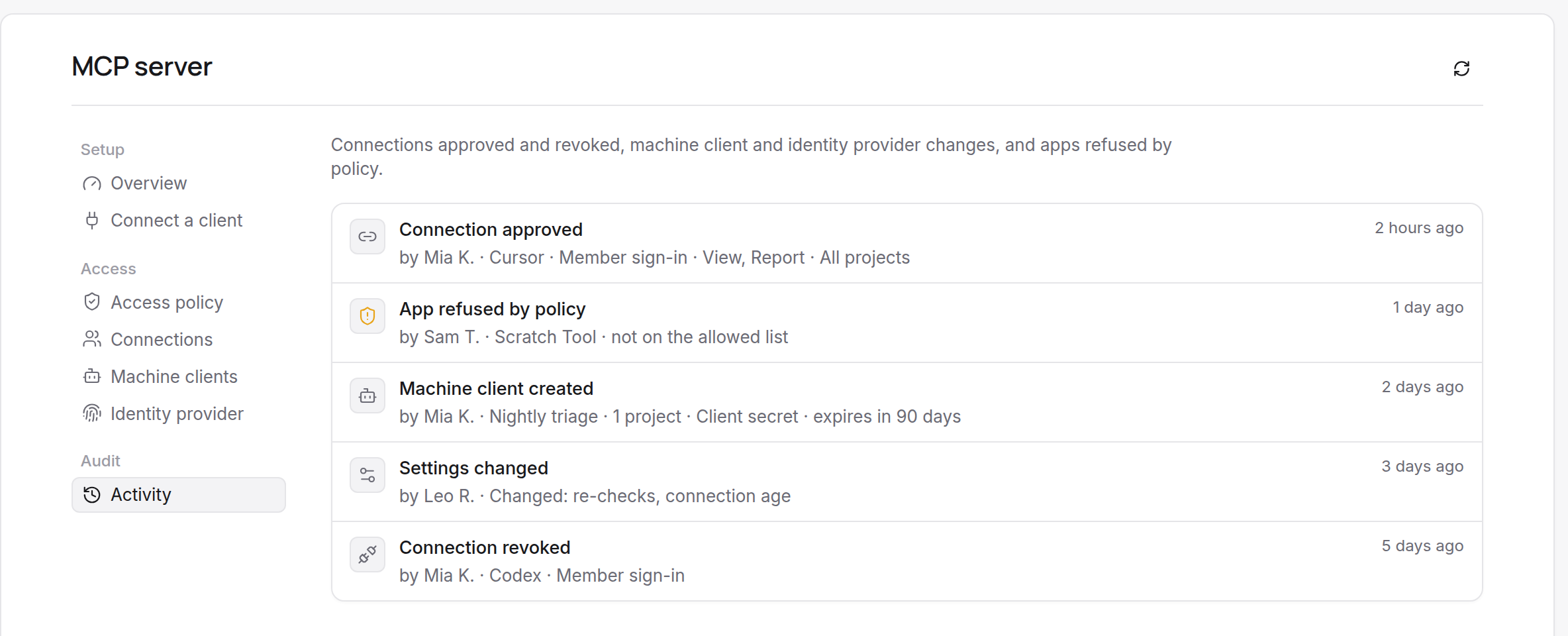The height and width of the screenshot is (636, 1568).
Task: Click the '1 day ago' timestamp
Action: click(1428, 307)
